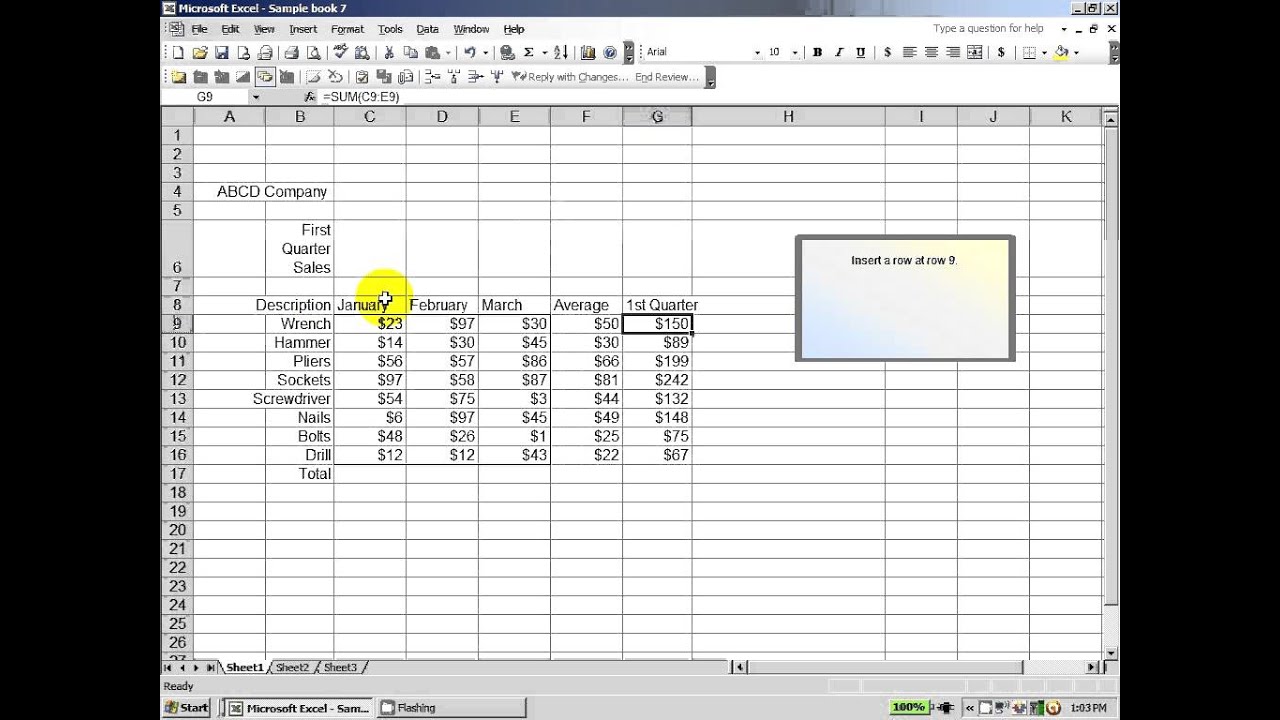
Task: Open the File menu
Action: 199,29
